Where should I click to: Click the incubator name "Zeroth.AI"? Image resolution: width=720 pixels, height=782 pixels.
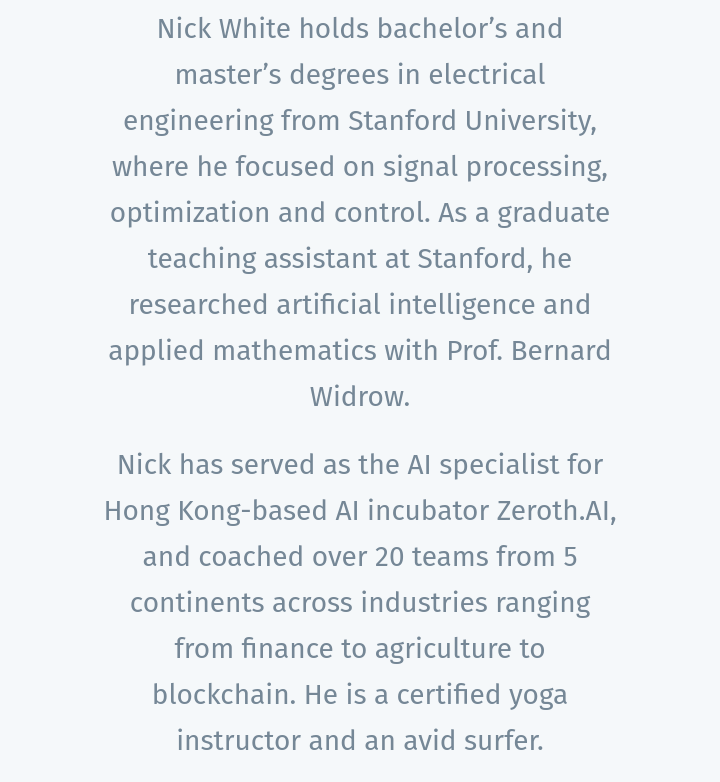(x=554, y=511)
